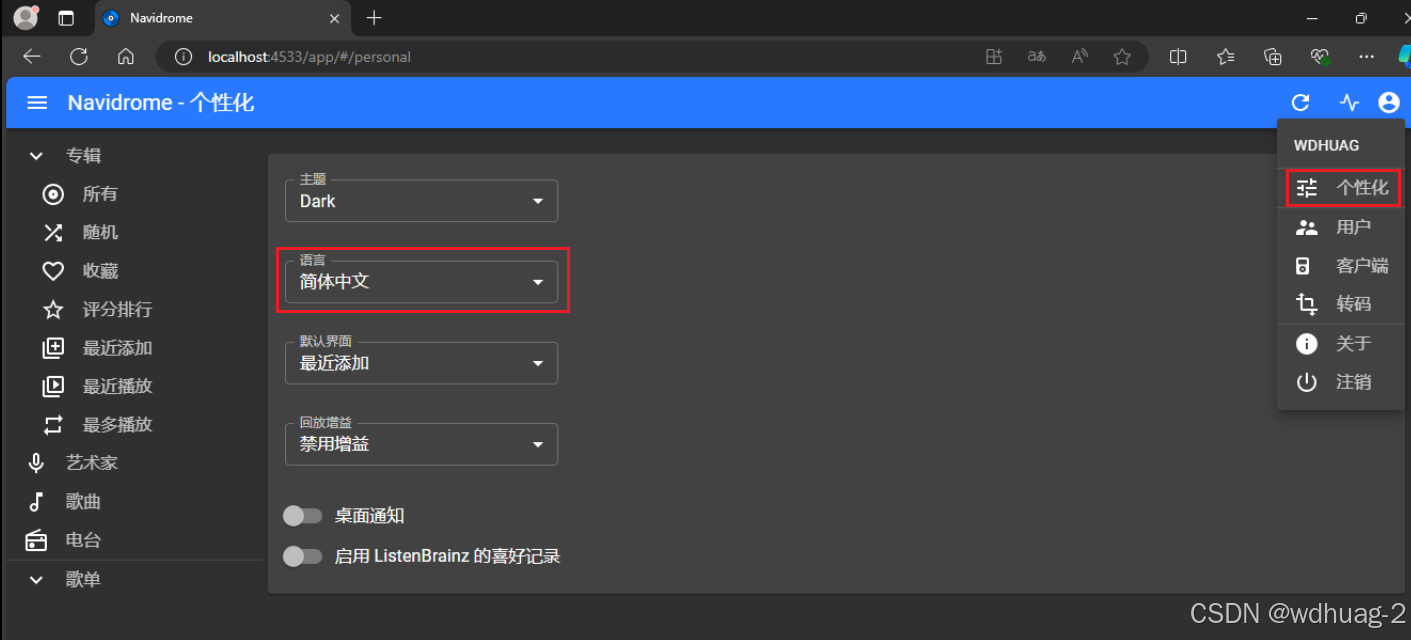Click the 关于 info icon
Viewport: 1411px width, 640px height.
click(x=1307, y=344)
